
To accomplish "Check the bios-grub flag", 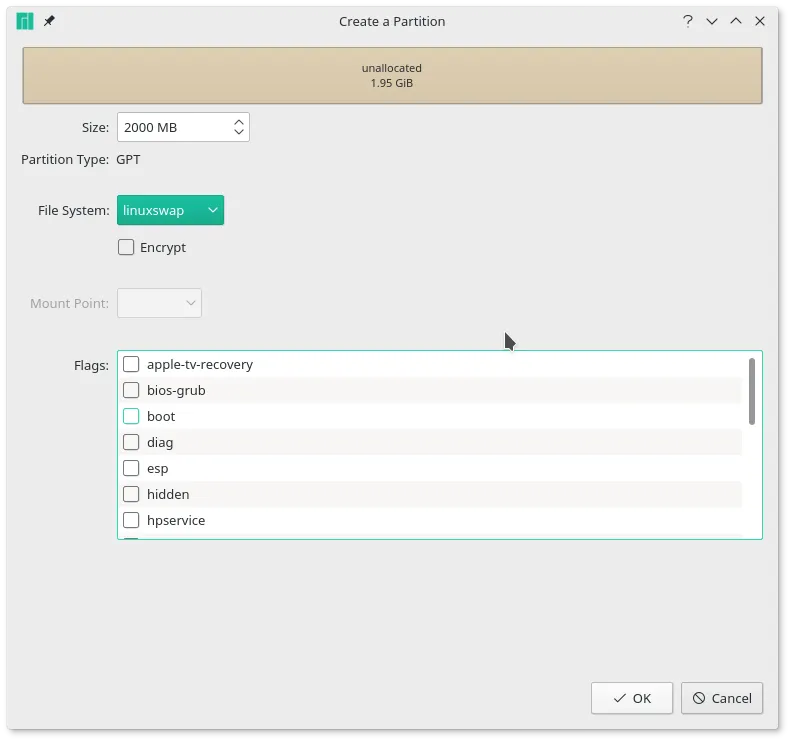I will 131,390.
